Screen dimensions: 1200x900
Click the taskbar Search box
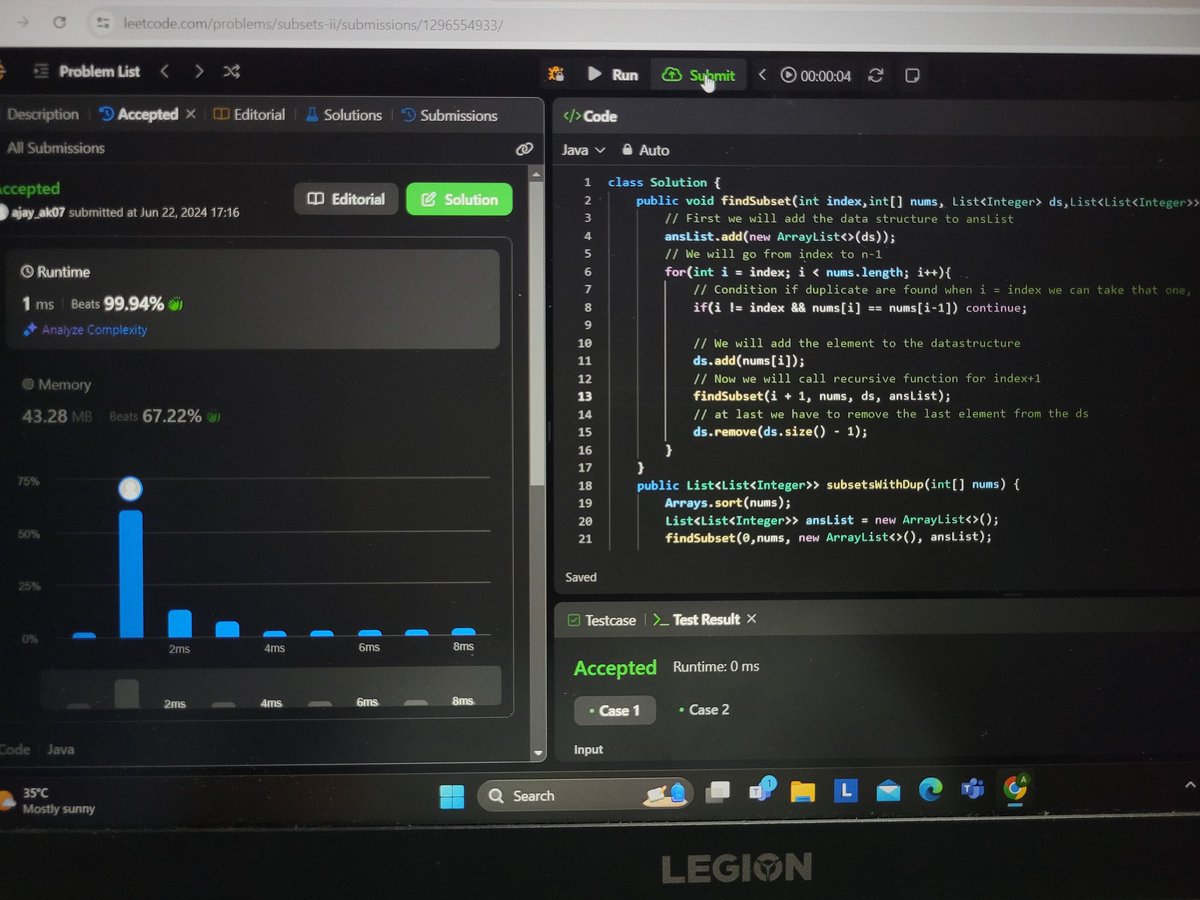point(583,796)
